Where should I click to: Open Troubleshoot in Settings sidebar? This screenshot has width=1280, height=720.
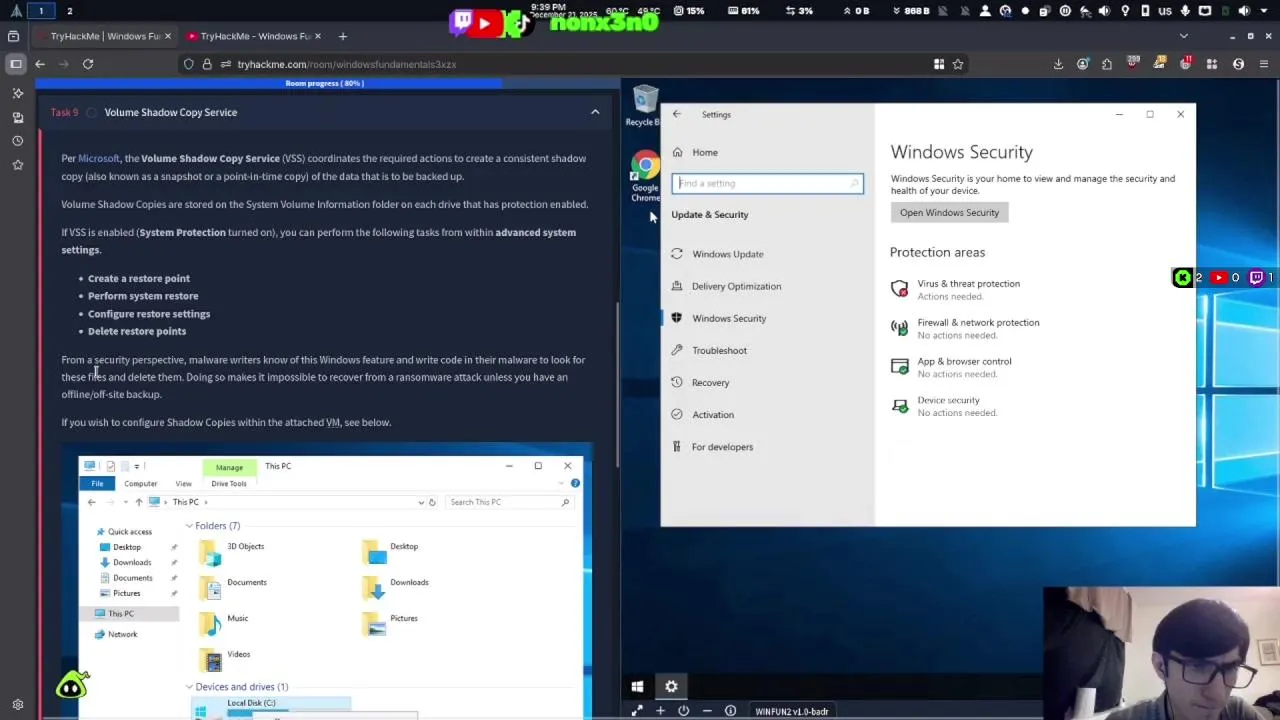pyautogui.click(x=719, y=350)
